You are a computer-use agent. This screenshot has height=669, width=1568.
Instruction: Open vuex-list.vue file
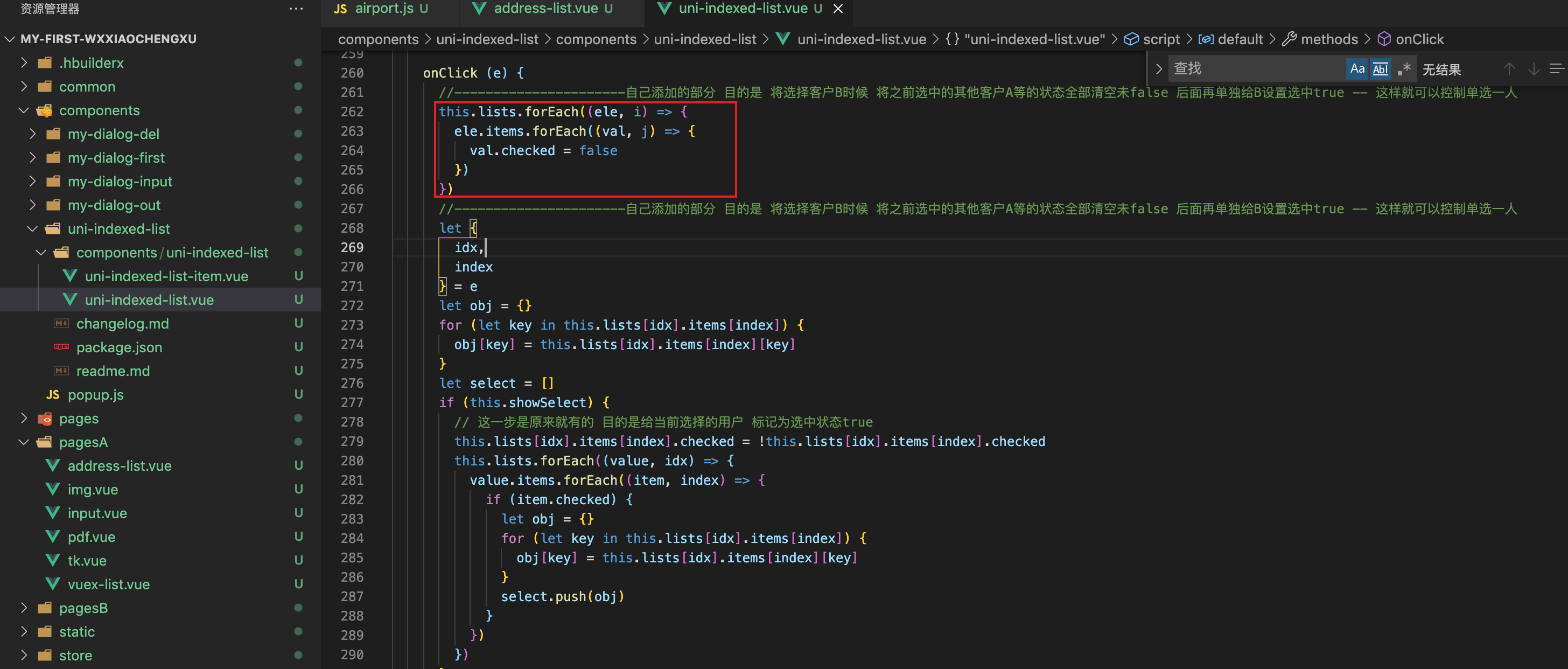pyautogui.click(x=108, y=585)
